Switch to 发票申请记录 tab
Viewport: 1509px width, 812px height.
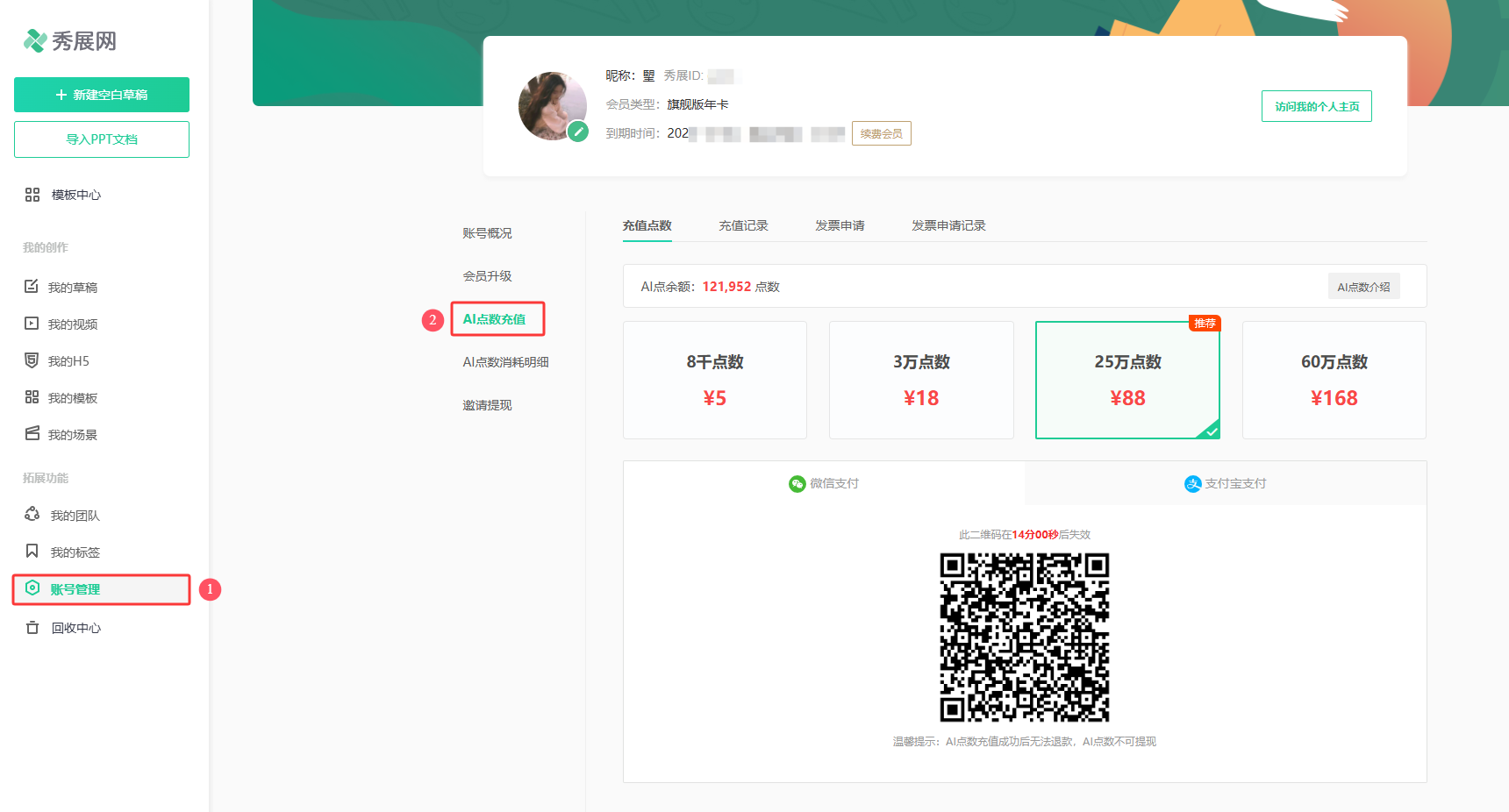(x=949, y=225)
